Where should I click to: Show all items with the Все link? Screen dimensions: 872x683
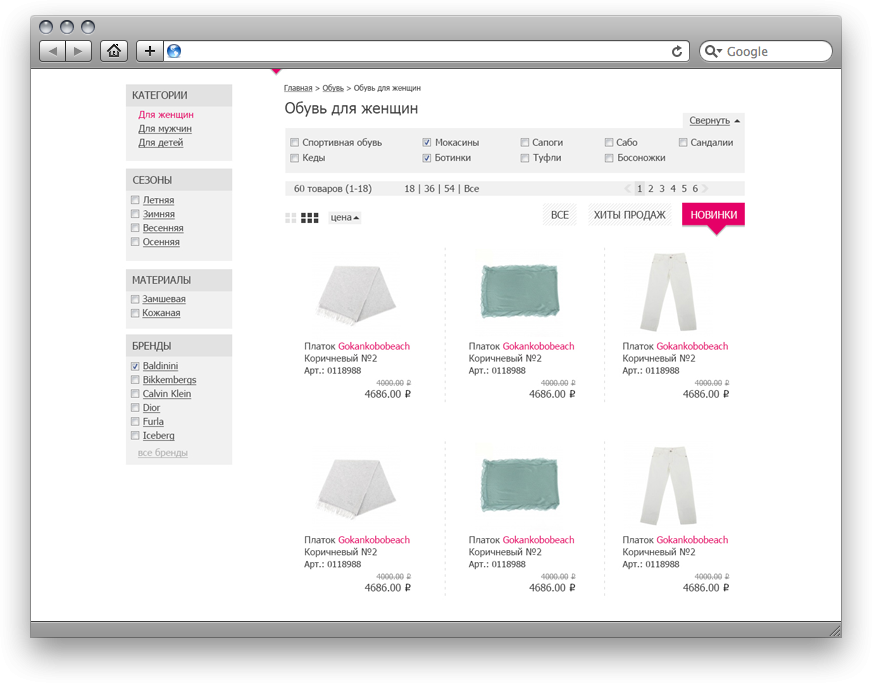pyautogui.click(x=472, y=189)
